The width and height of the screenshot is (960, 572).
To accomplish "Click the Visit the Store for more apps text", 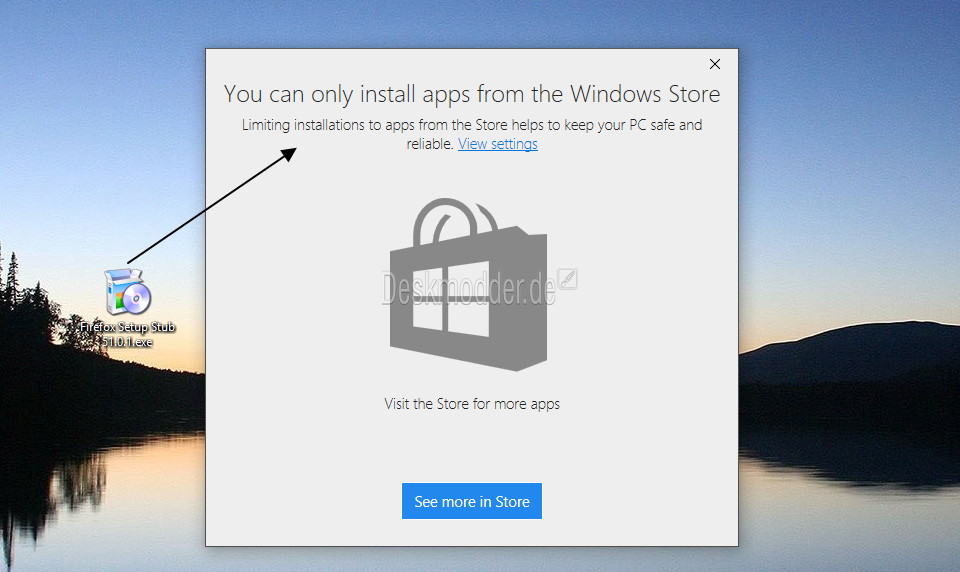I will [x=472, y=404].
